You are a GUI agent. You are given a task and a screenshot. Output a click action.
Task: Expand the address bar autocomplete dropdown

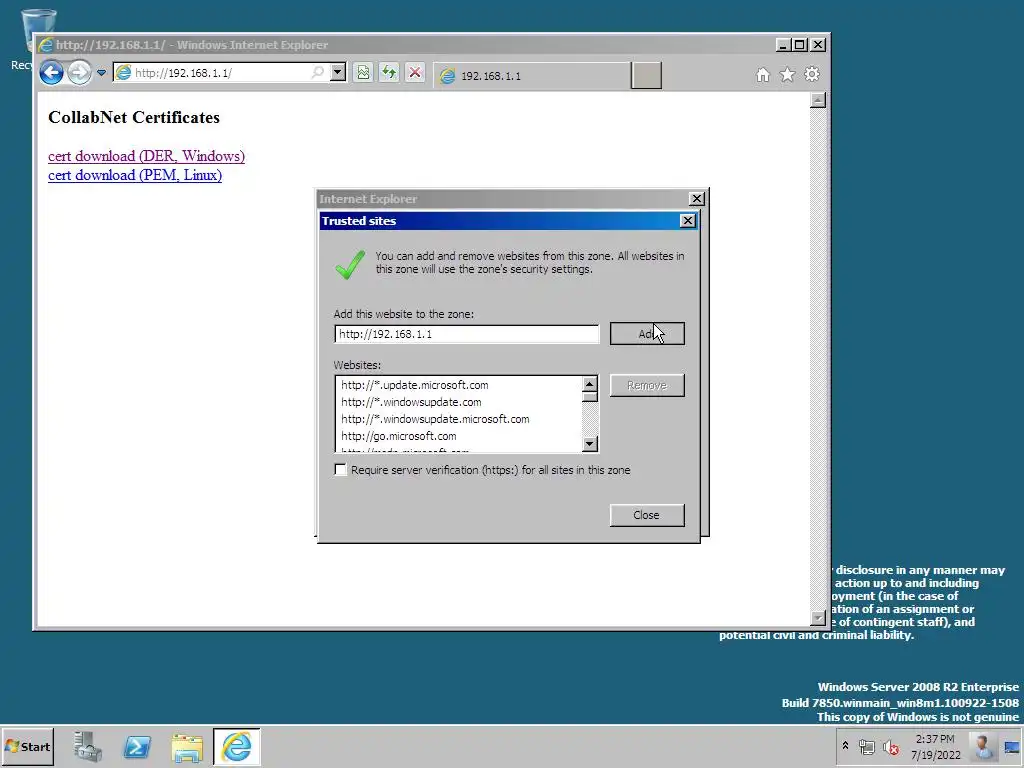[x=338, y=72]
